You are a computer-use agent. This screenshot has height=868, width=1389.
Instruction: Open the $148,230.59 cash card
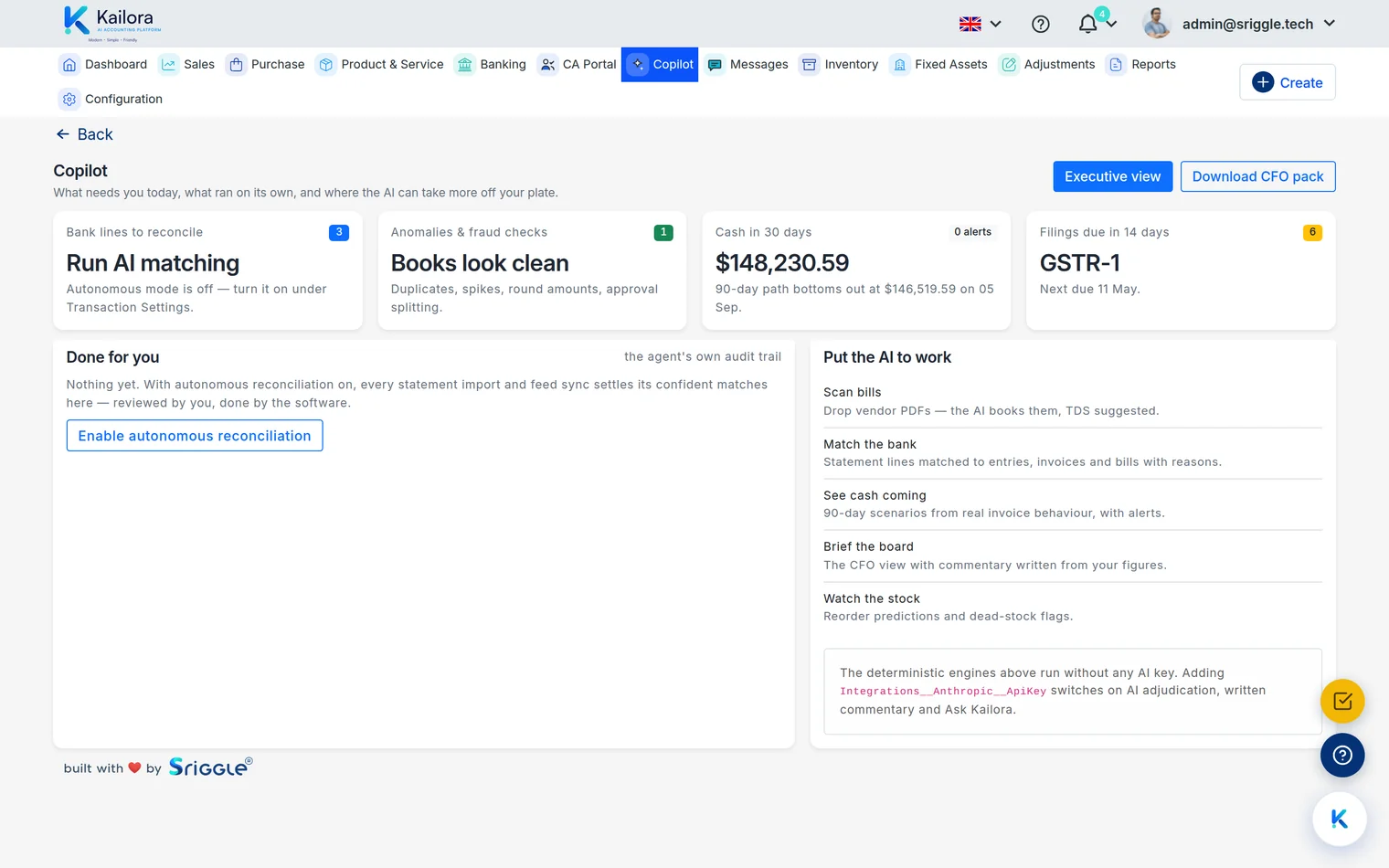[856, 270]
